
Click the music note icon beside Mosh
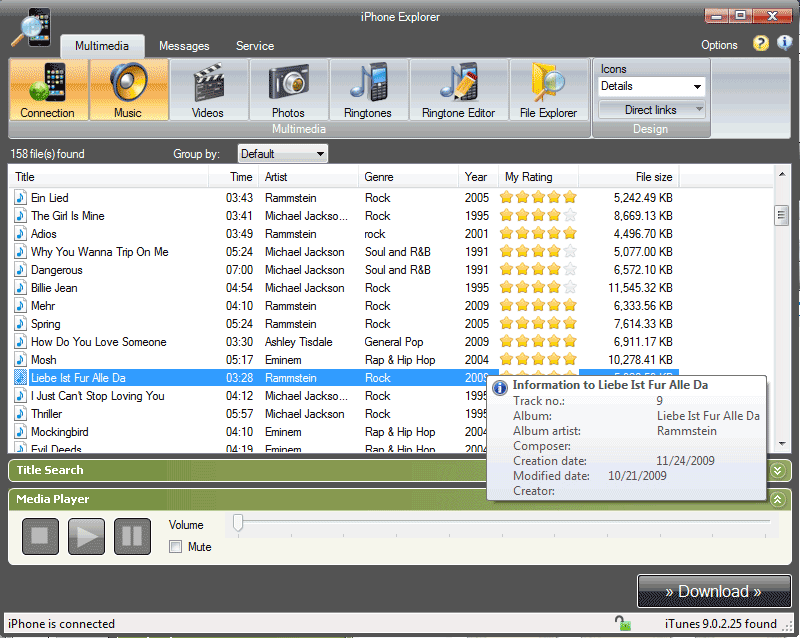point(20,360)
